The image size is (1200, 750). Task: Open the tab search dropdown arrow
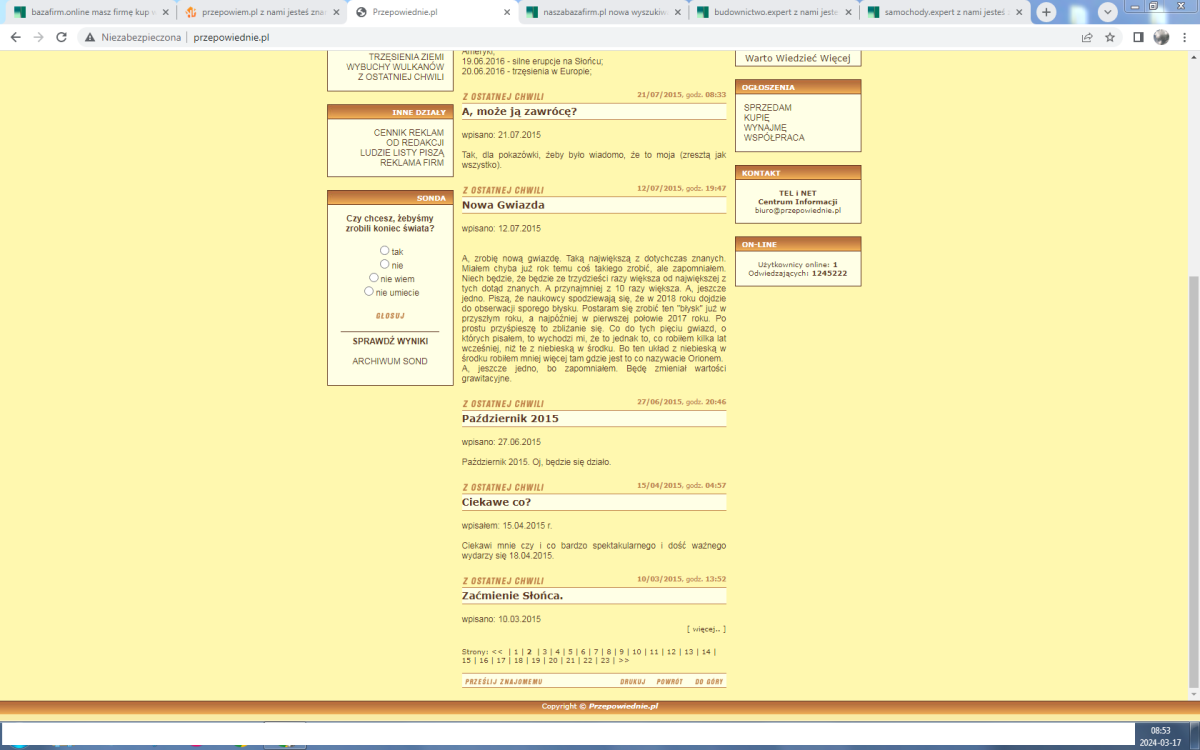tap(1107, 12)
